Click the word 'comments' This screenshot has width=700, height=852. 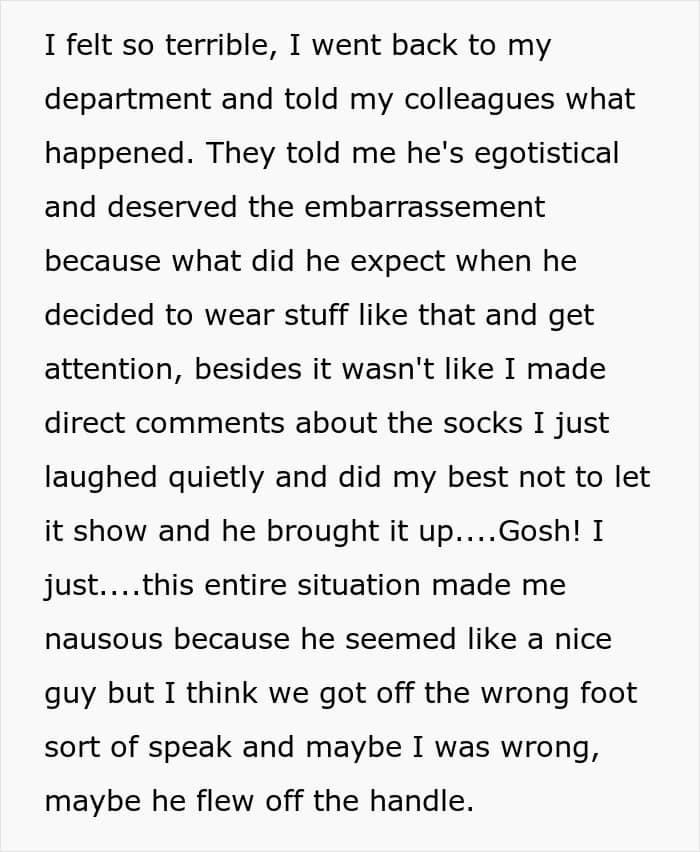214,424
